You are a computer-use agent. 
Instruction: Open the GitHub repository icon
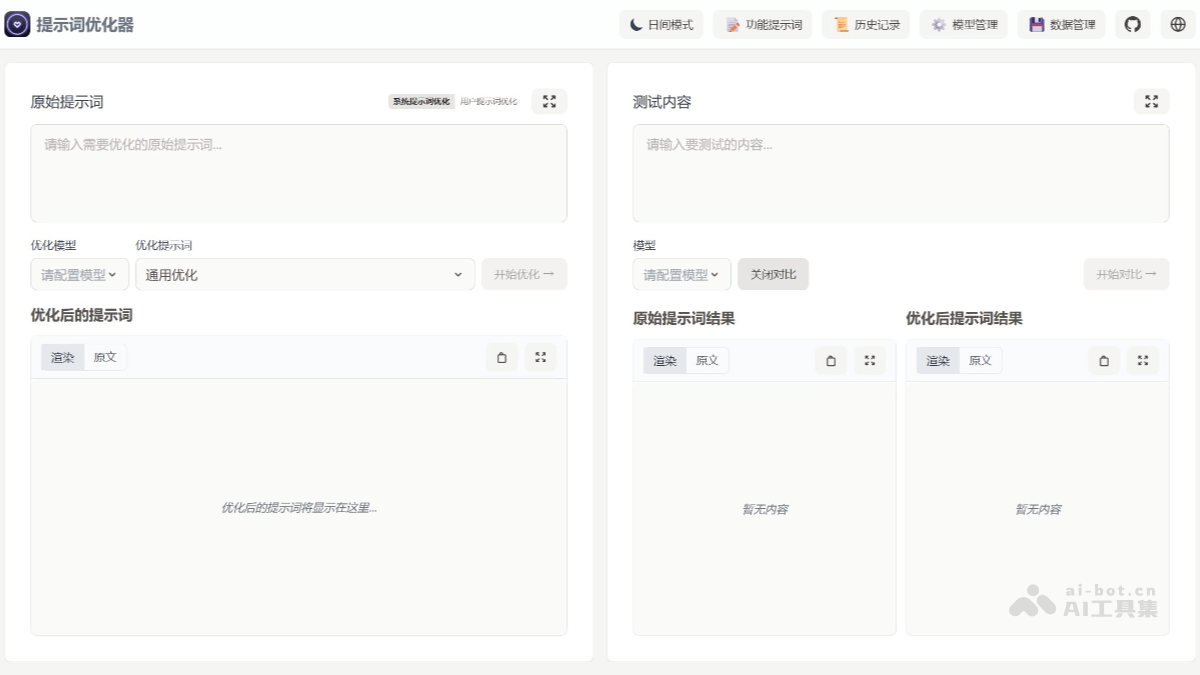point(1132,24)
